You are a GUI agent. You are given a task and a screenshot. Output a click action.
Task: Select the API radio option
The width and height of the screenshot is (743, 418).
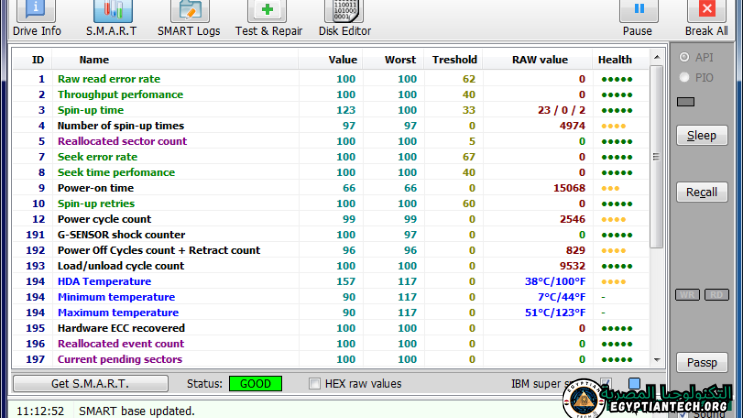pyautogui.click(x=685, y=58)
